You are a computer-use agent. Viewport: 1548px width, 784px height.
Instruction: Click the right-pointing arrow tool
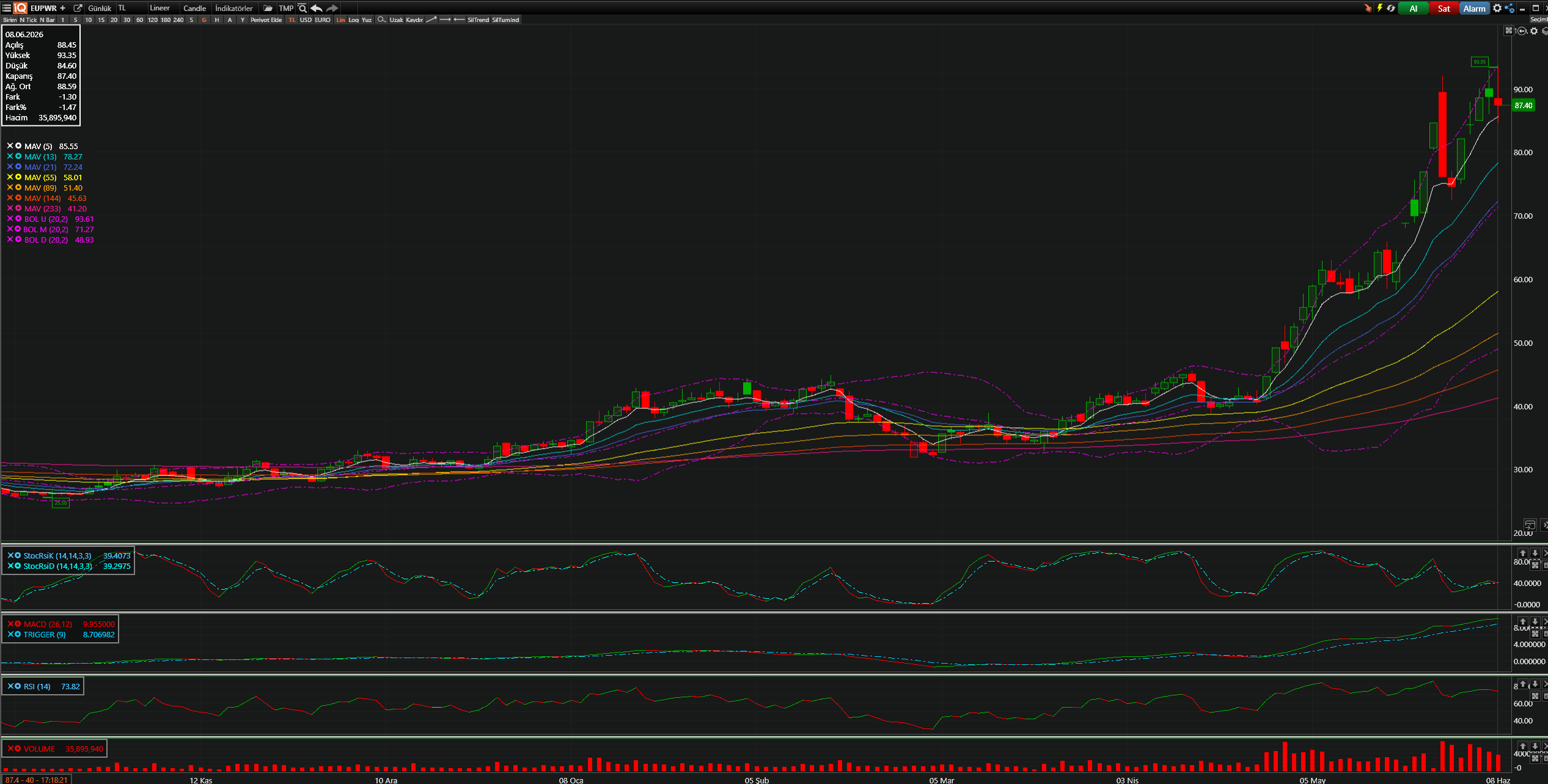pyautogui.click(x=446, y=20)
